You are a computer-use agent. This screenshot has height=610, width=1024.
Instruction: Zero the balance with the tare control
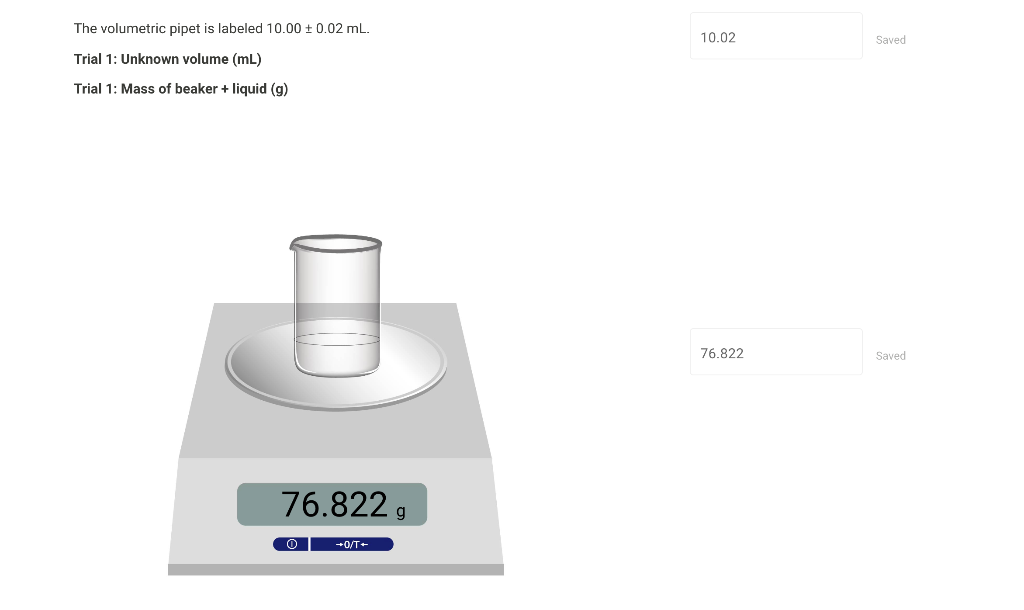point(352,544)
